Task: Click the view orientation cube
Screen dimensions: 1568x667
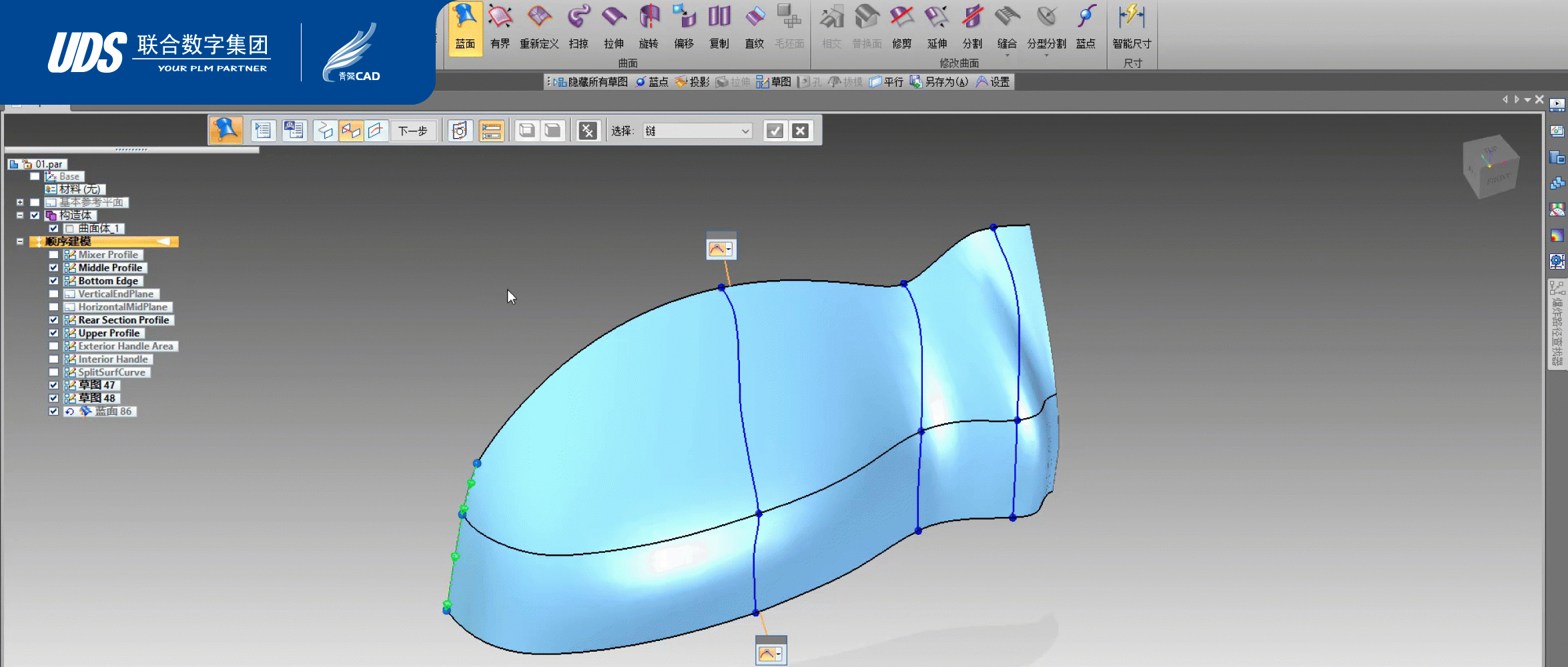Action: [x=1491, y=167]
